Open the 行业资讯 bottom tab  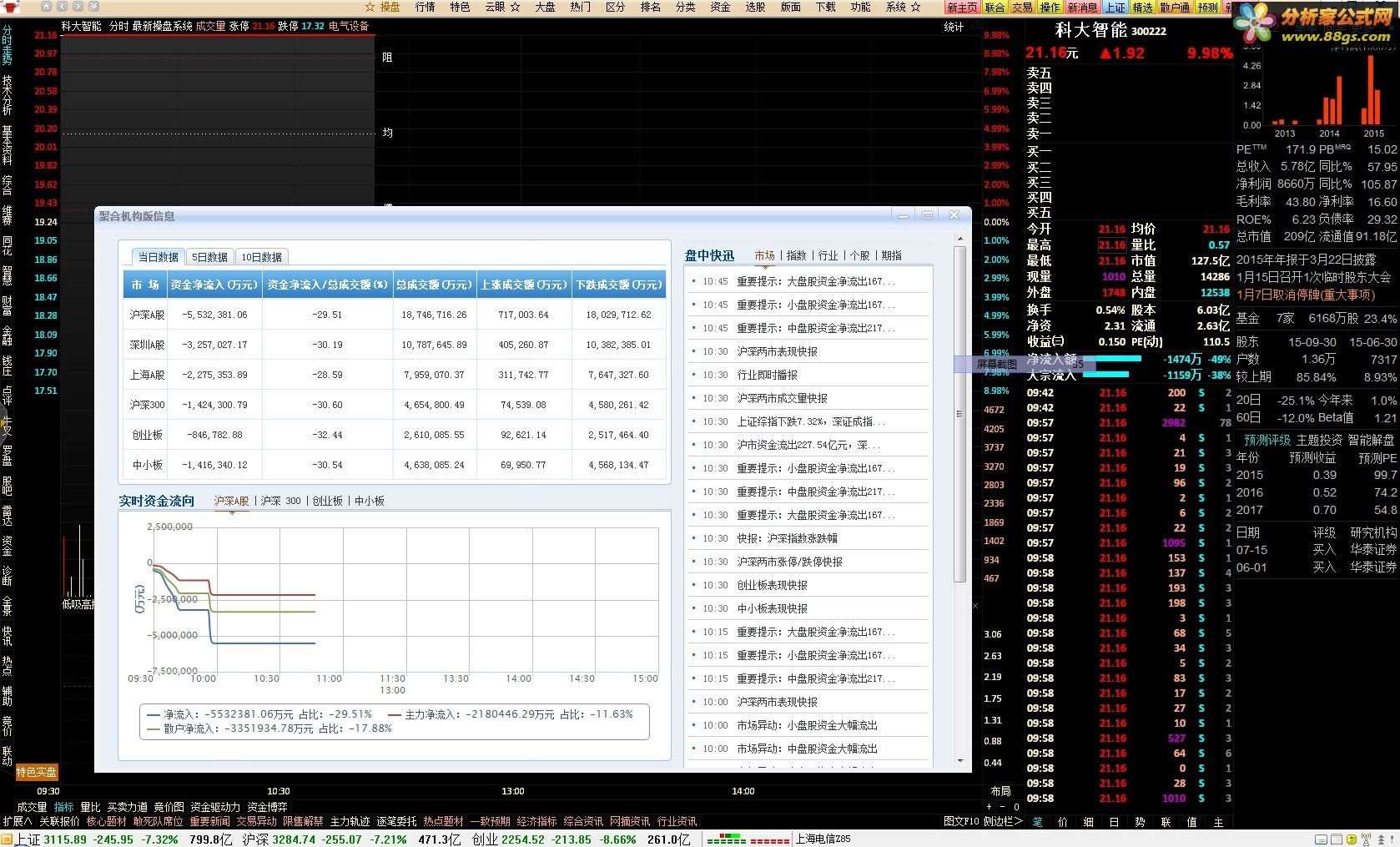coord(677,821)
